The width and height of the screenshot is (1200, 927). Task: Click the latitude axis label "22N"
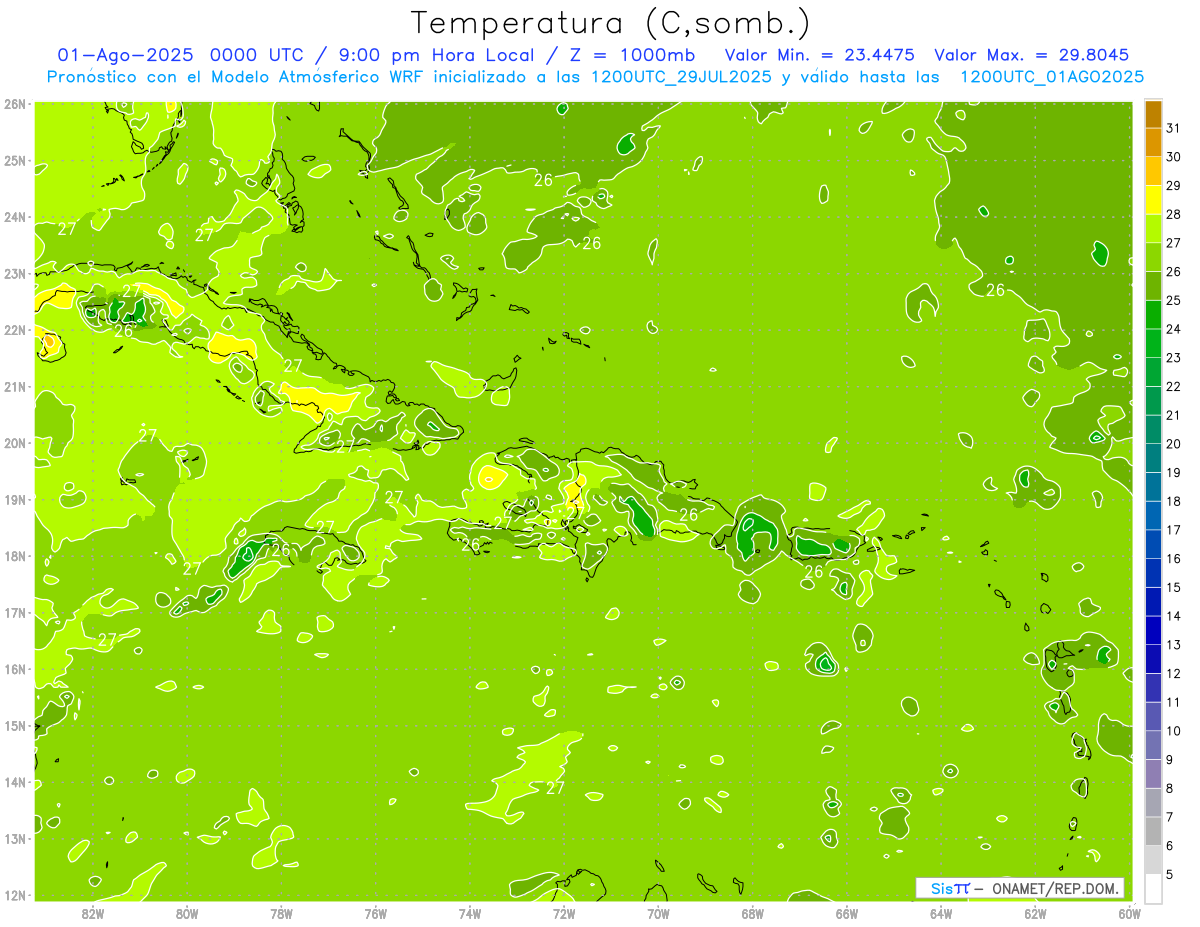pos(14,330)
